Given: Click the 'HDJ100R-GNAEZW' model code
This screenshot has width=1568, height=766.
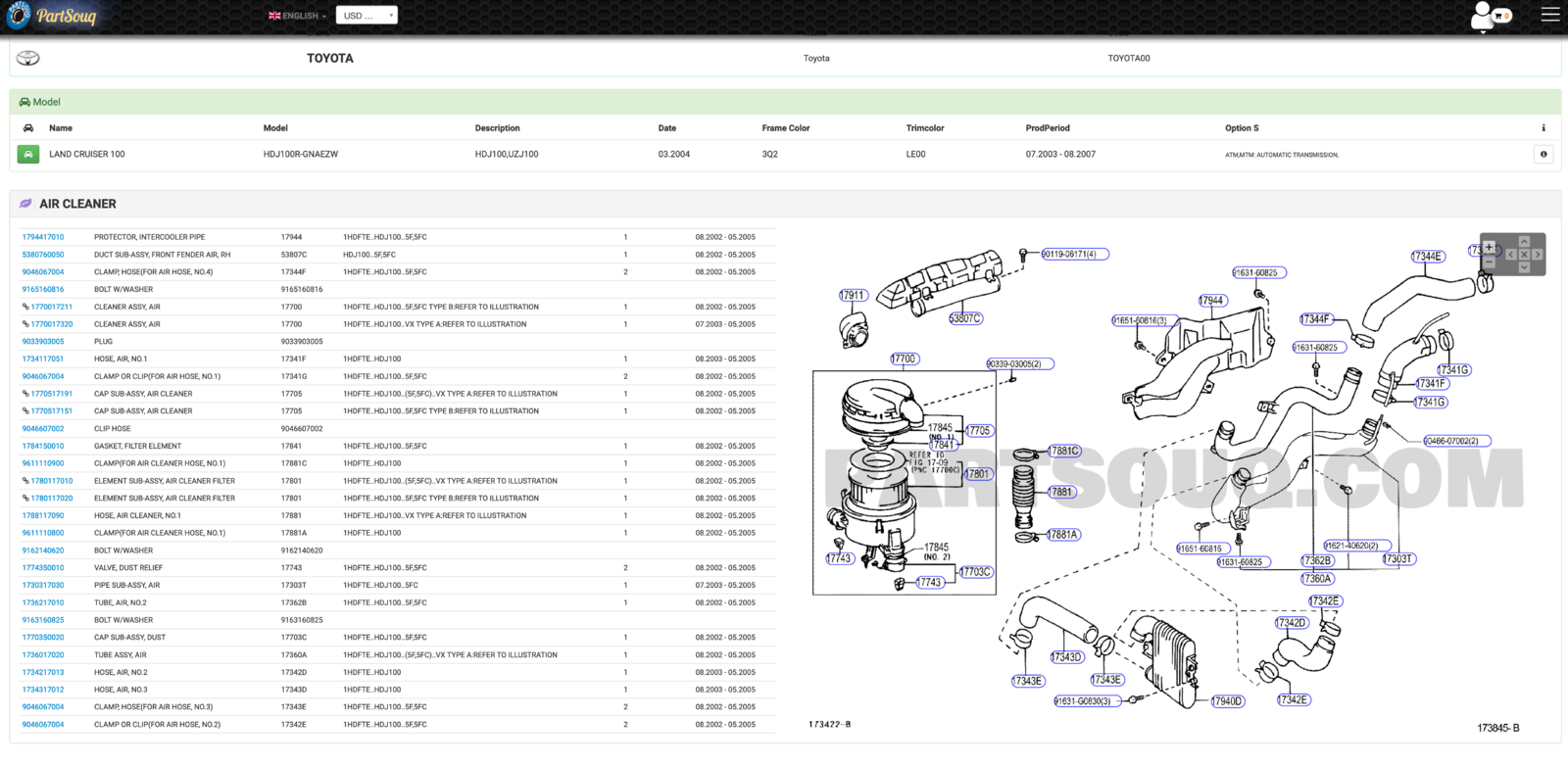Looking at the screenshot, I should (301, 154).
